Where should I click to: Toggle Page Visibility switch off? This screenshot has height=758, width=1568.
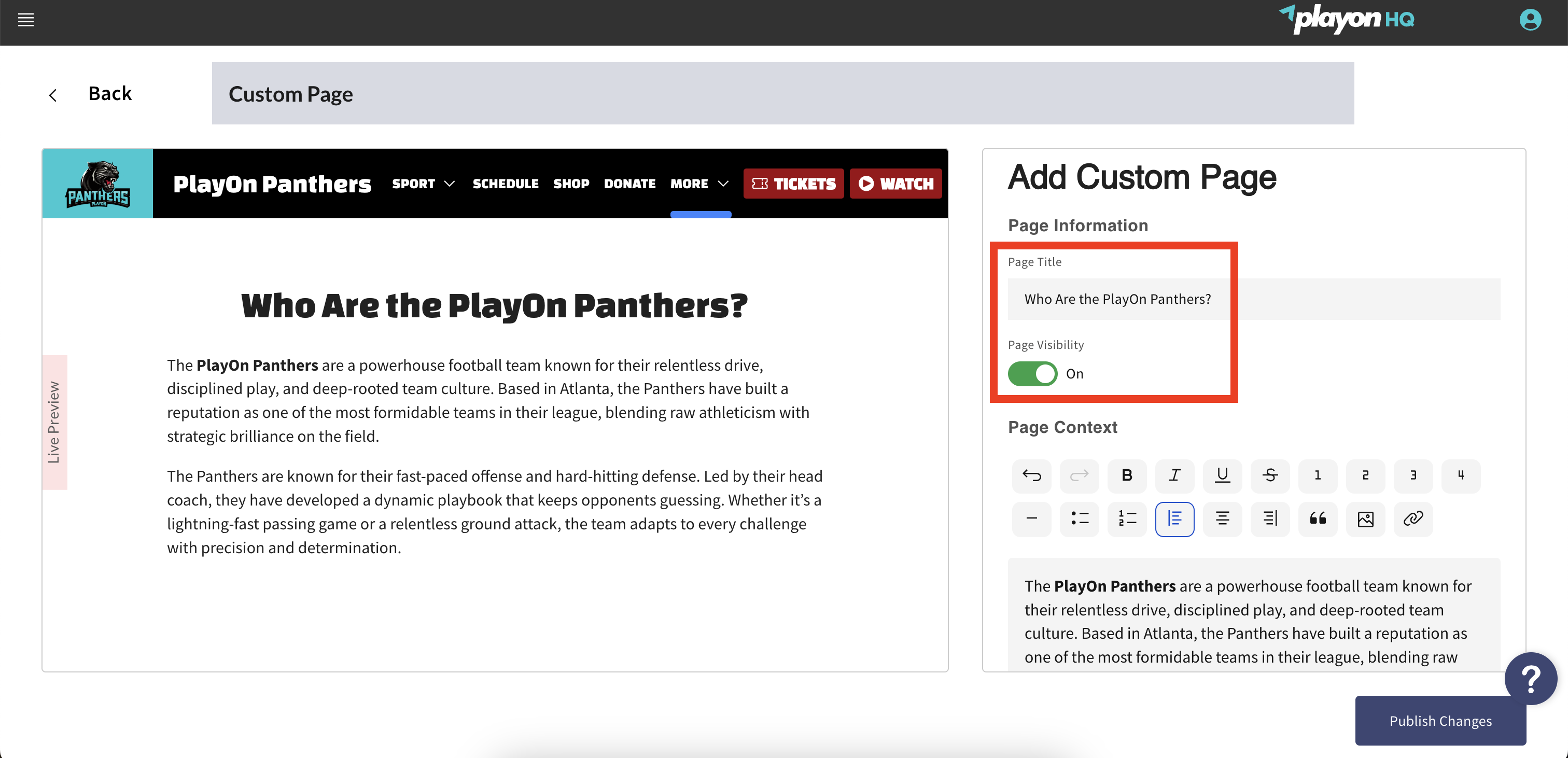tap(1032, 374)
